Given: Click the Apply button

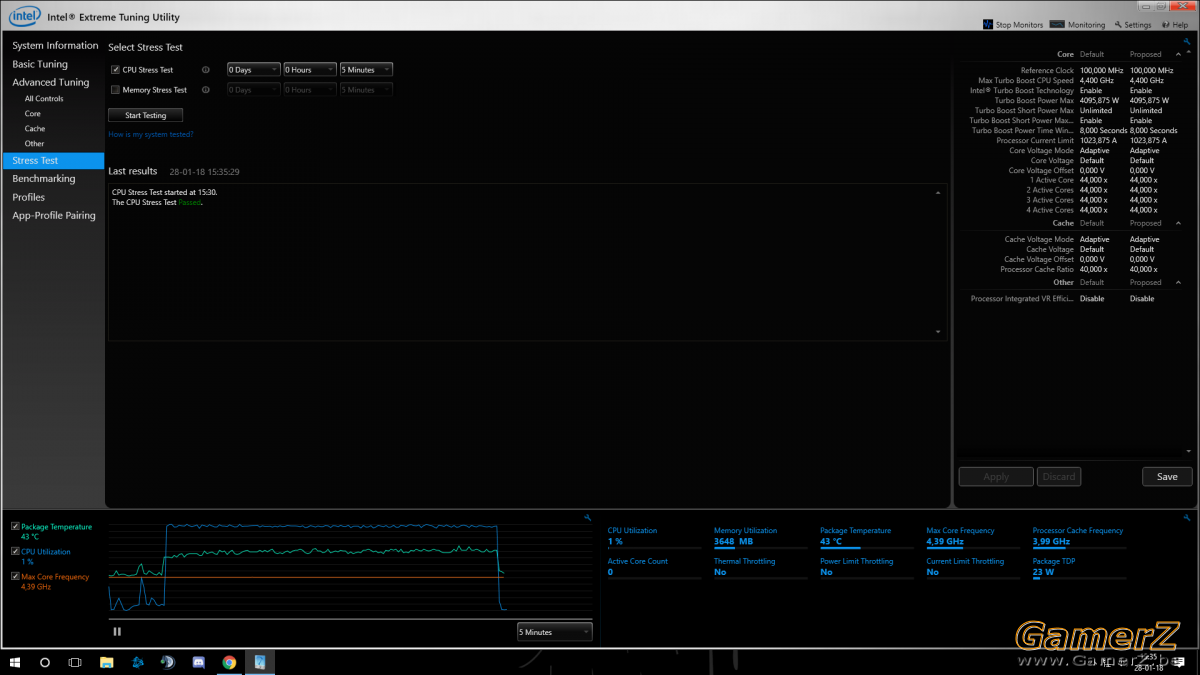Looking at the screenshot, I should (x=996, y=477).
